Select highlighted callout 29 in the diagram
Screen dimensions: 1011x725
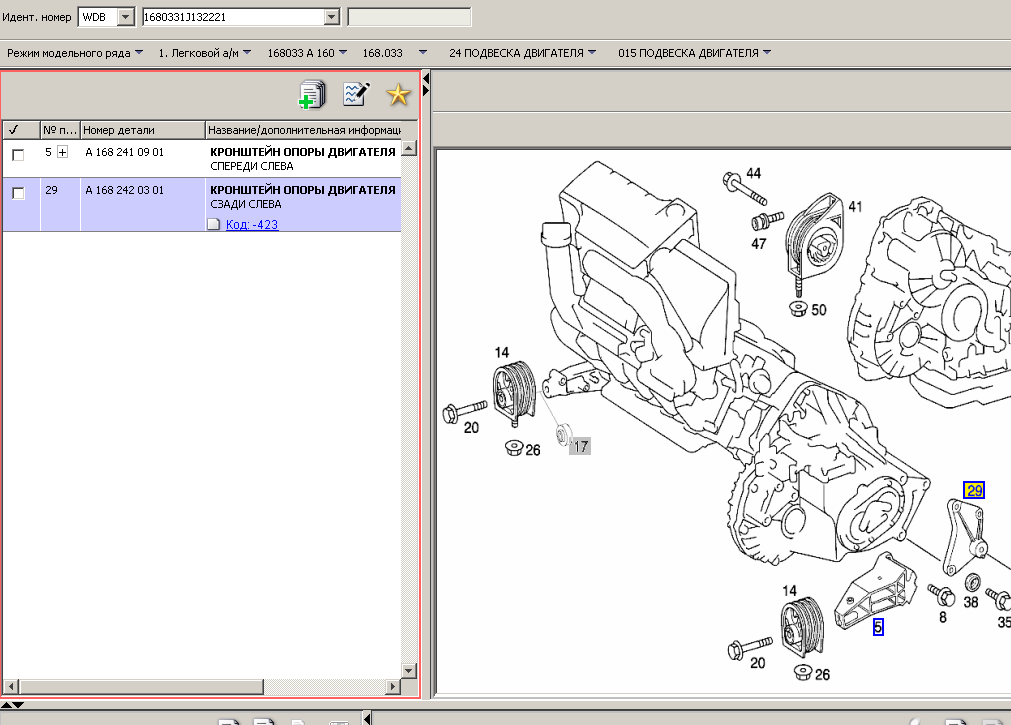coord(974,490)
